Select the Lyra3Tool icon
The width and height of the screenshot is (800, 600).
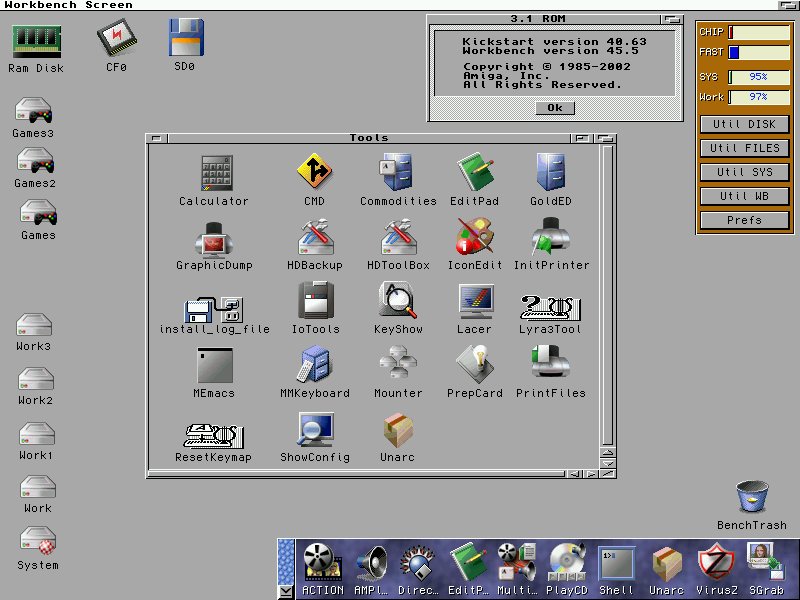click(x=550, y=307)
